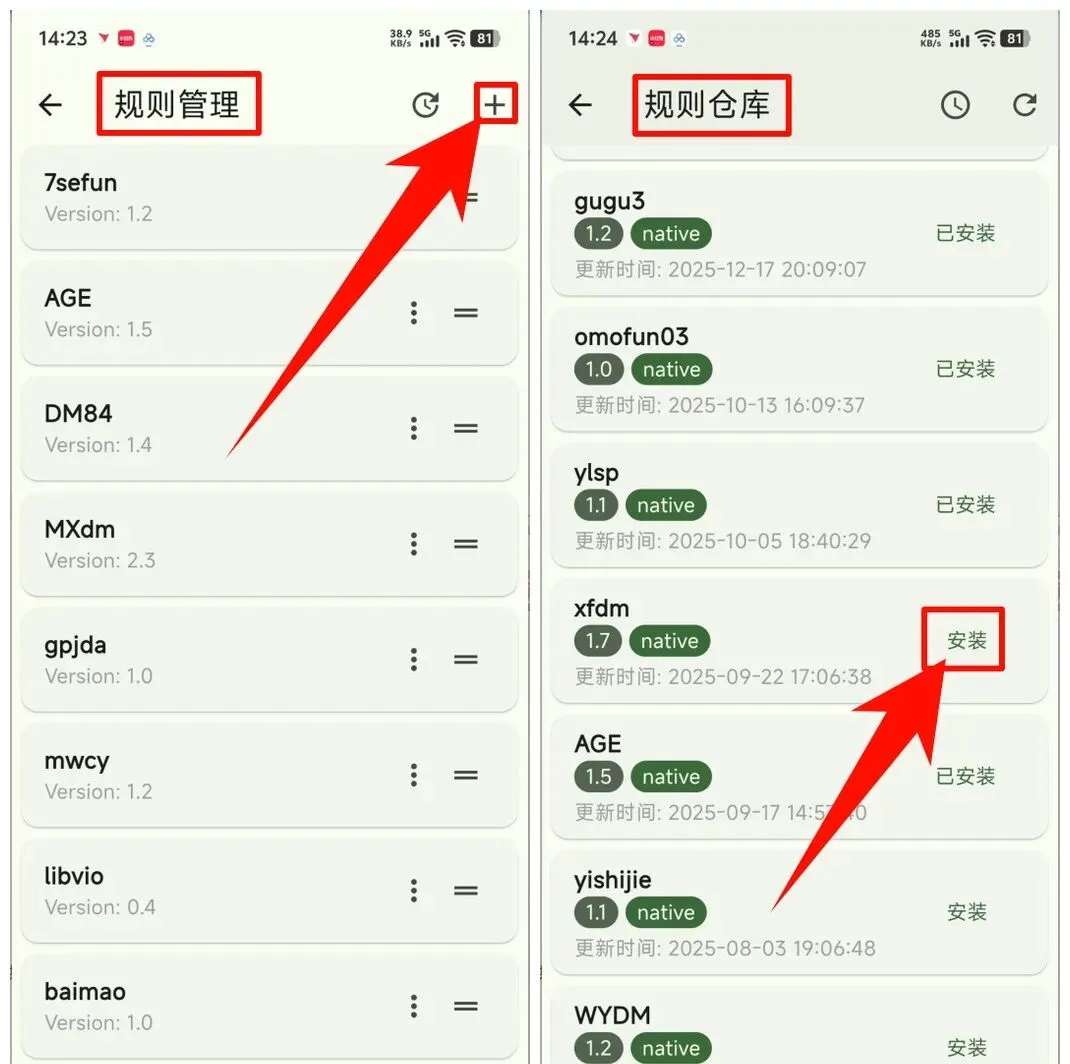Refresh the 规则仓库 list
The height and width of the screenshot is (1064, 1070).
[x=1024, y=104]
